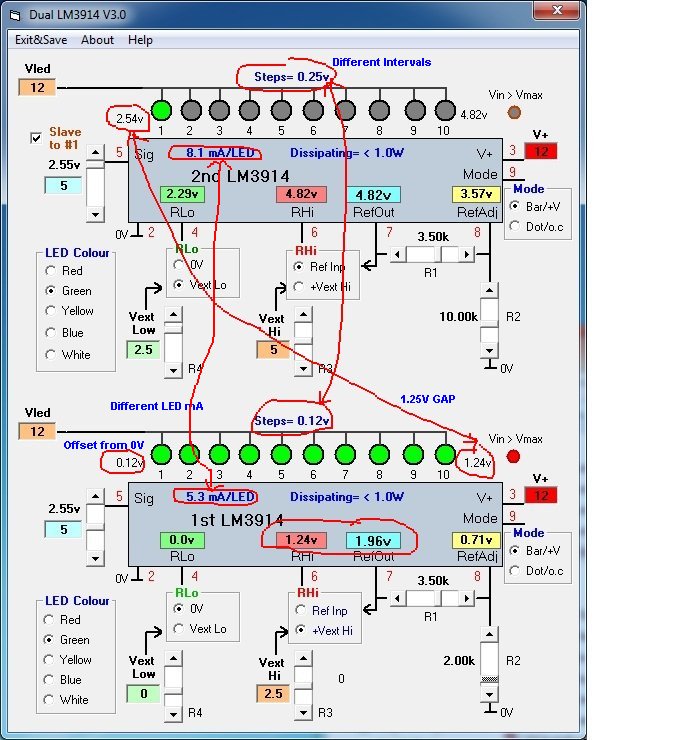Screen dimensions: 676x740
Task: Select Red LED colour for 1st LM3914
Action: 48,619
